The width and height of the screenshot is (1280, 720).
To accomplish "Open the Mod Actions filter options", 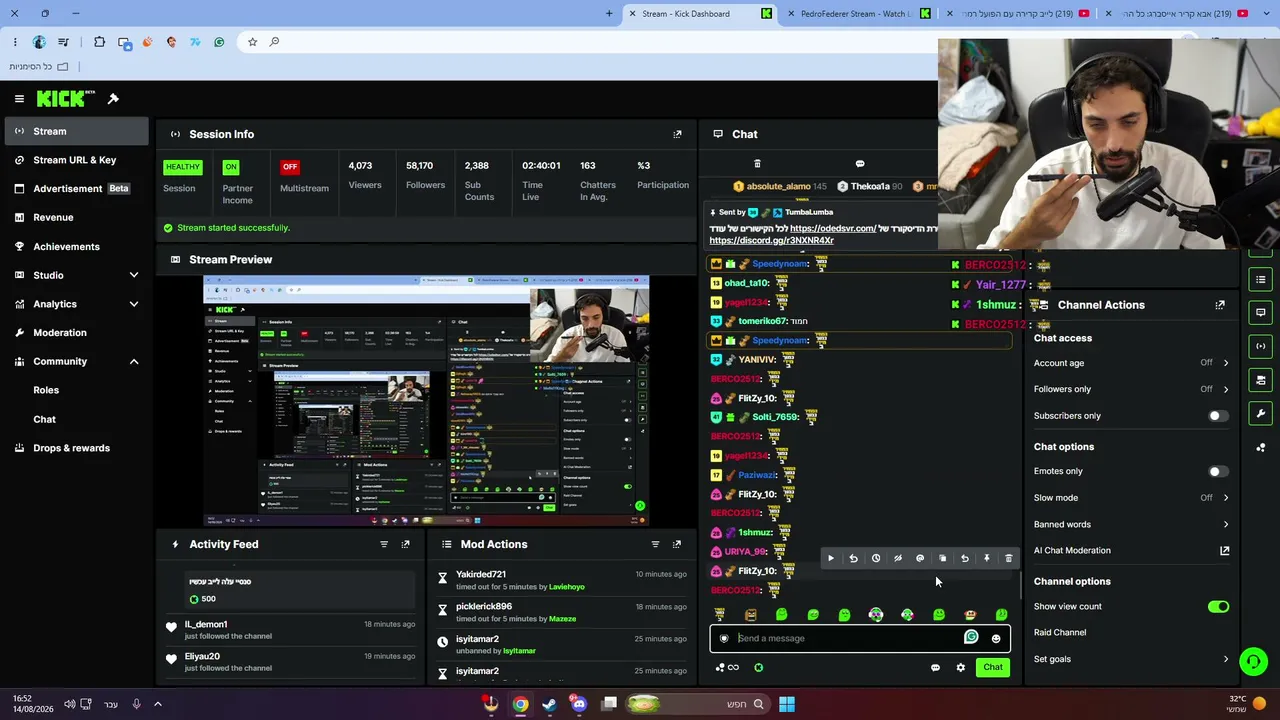I will [x=655, y=544].
